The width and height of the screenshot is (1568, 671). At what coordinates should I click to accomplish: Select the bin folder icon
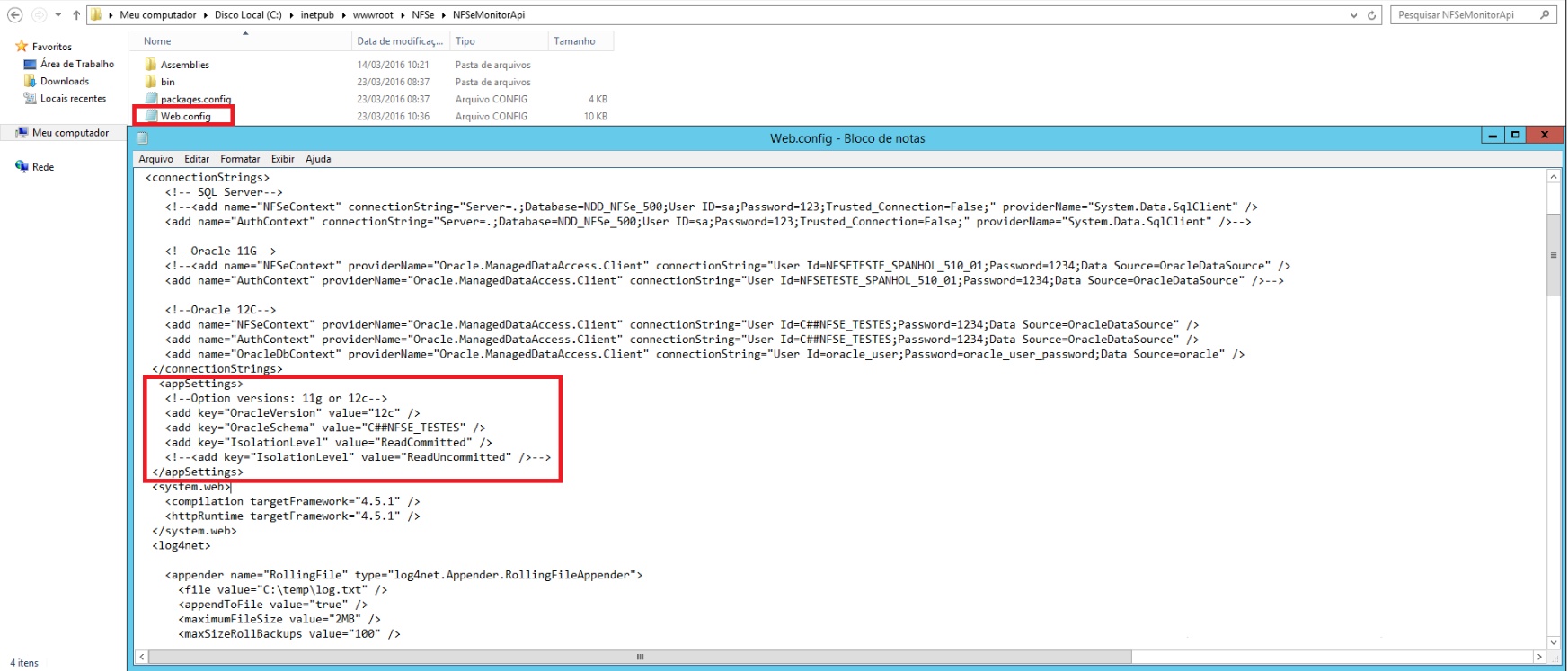click(151, 82)
